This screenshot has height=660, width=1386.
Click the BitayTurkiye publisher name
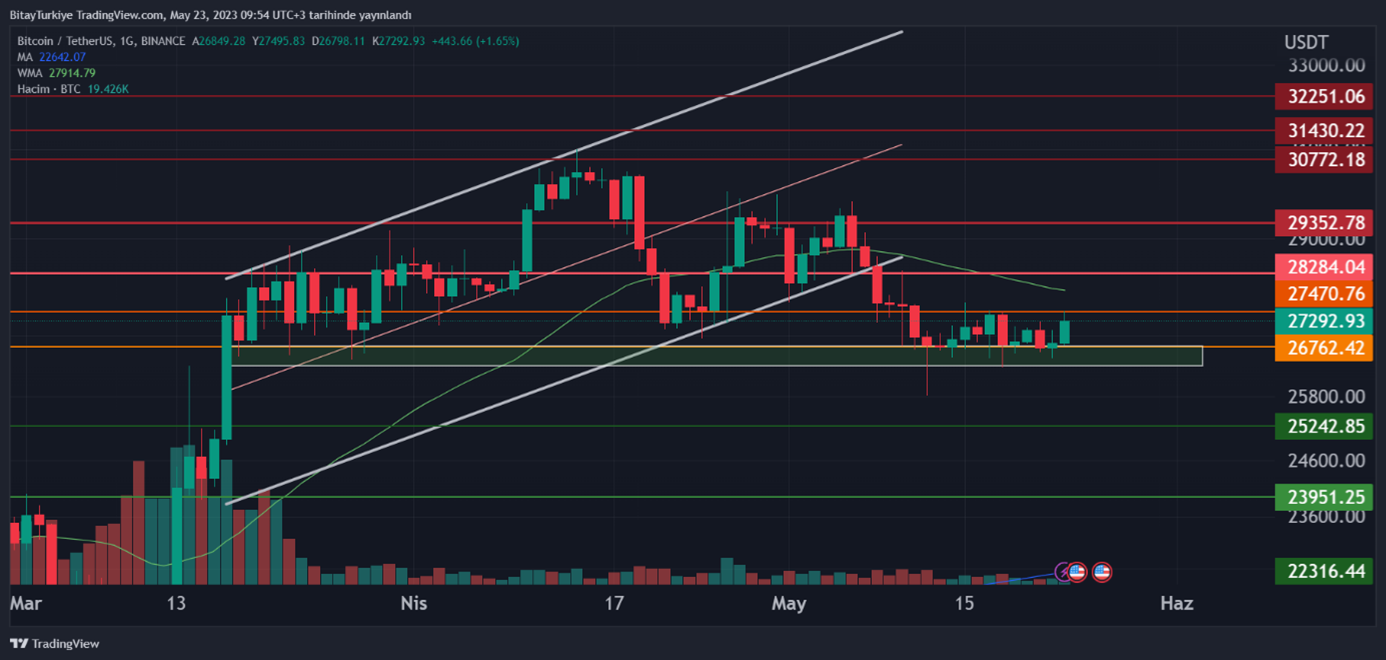(x=46, y=15)
